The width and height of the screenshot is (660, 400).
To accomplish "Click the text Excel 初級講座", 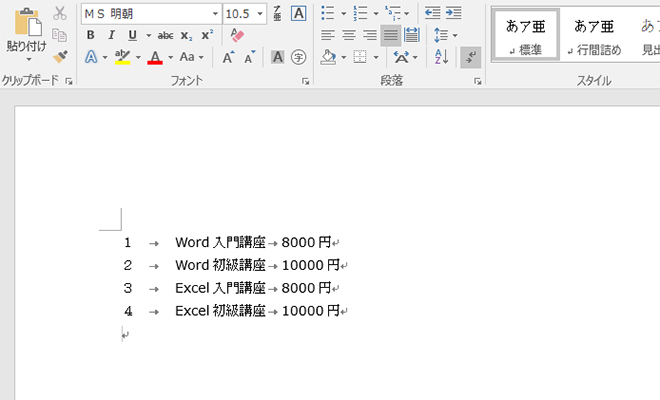I will click(221, 311).
